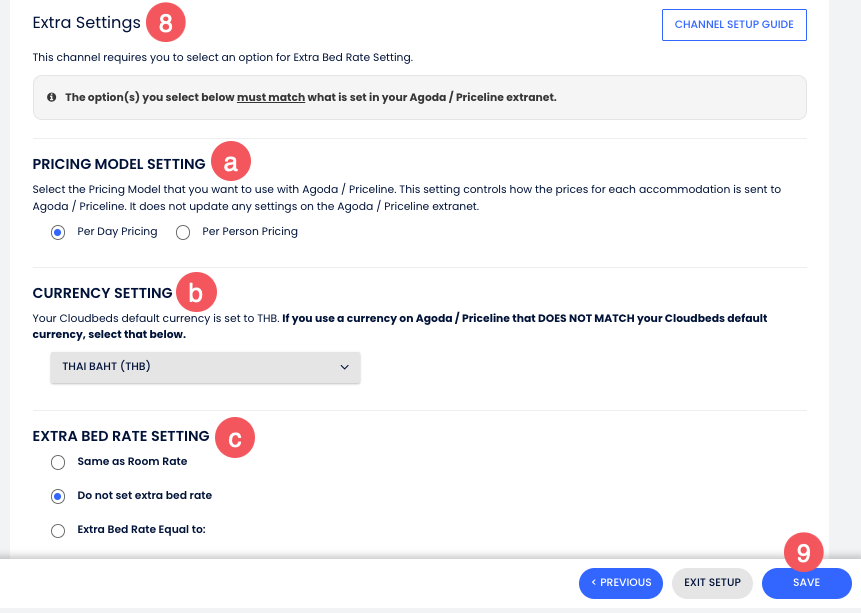Save the extra settings
861x613 pixels.
pyautogui.click(x=806, y=583)
